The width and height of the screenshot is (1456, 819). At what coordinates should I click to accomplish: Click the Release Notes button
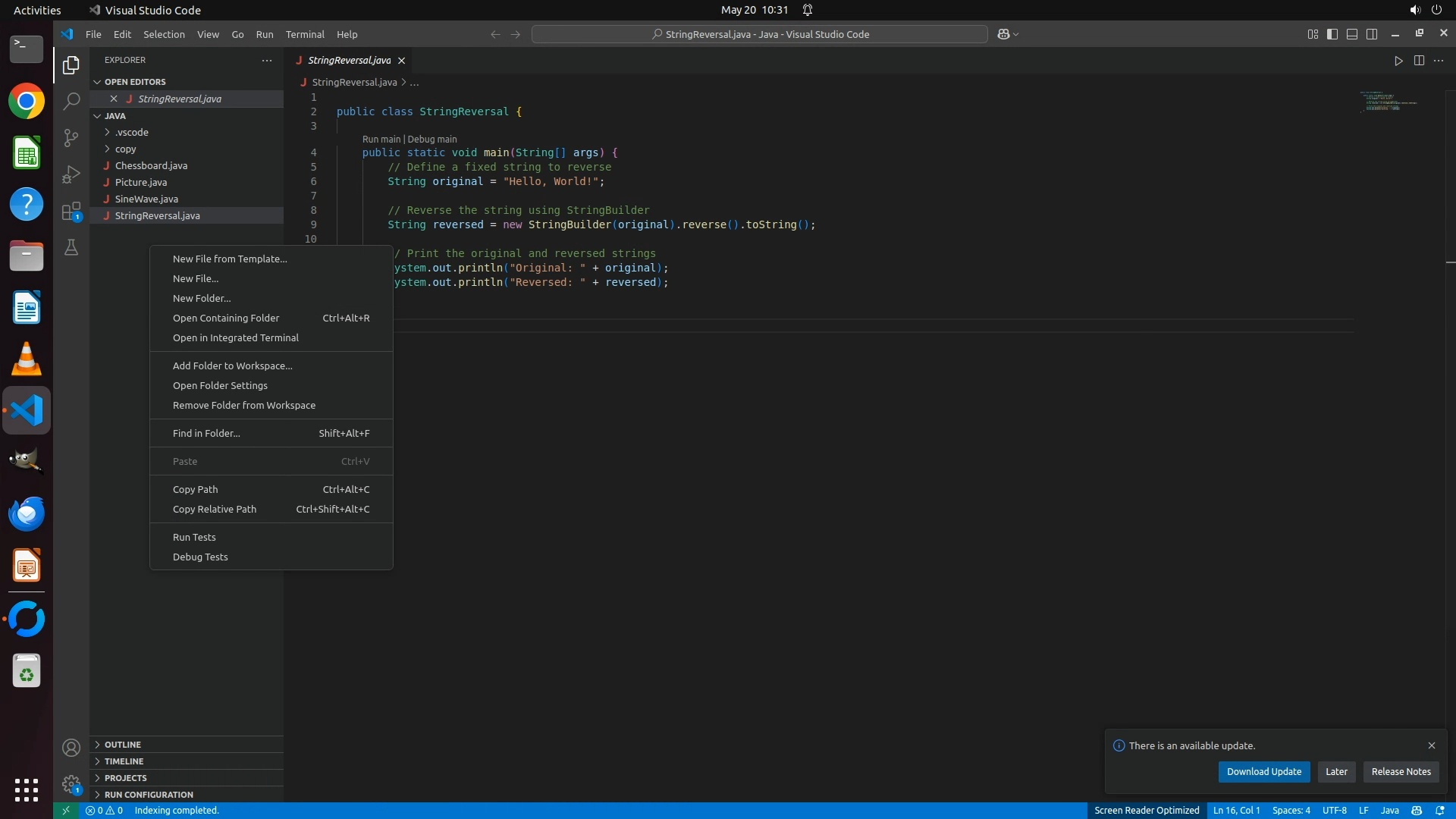1401,772
